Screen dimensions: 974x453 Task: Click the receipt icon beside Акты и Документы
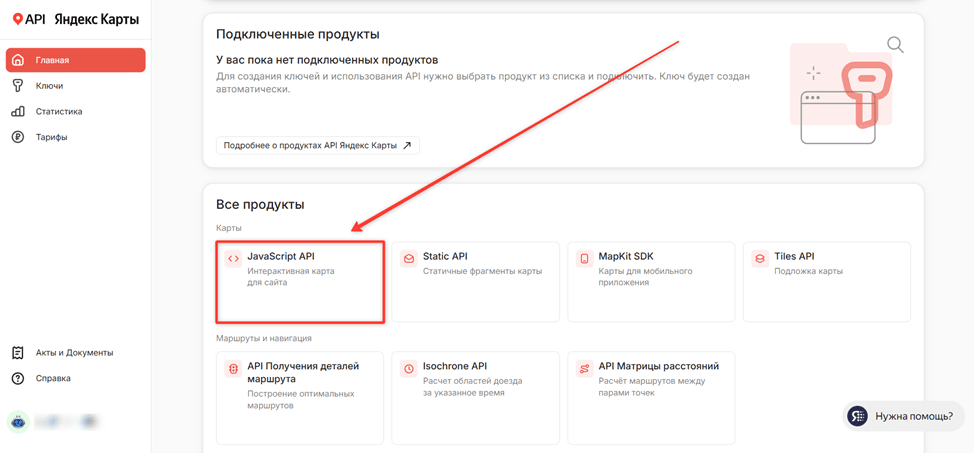click(x=18, y=352)
